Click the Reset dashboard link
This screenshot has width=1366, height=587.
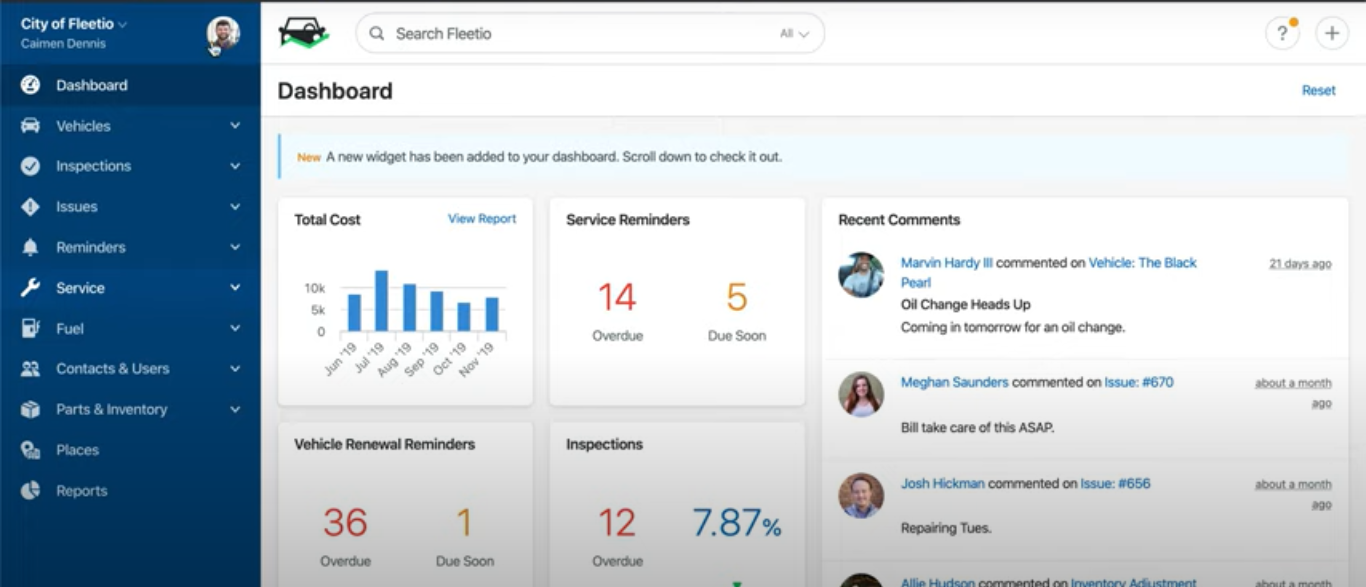(x=1318, y=91)
